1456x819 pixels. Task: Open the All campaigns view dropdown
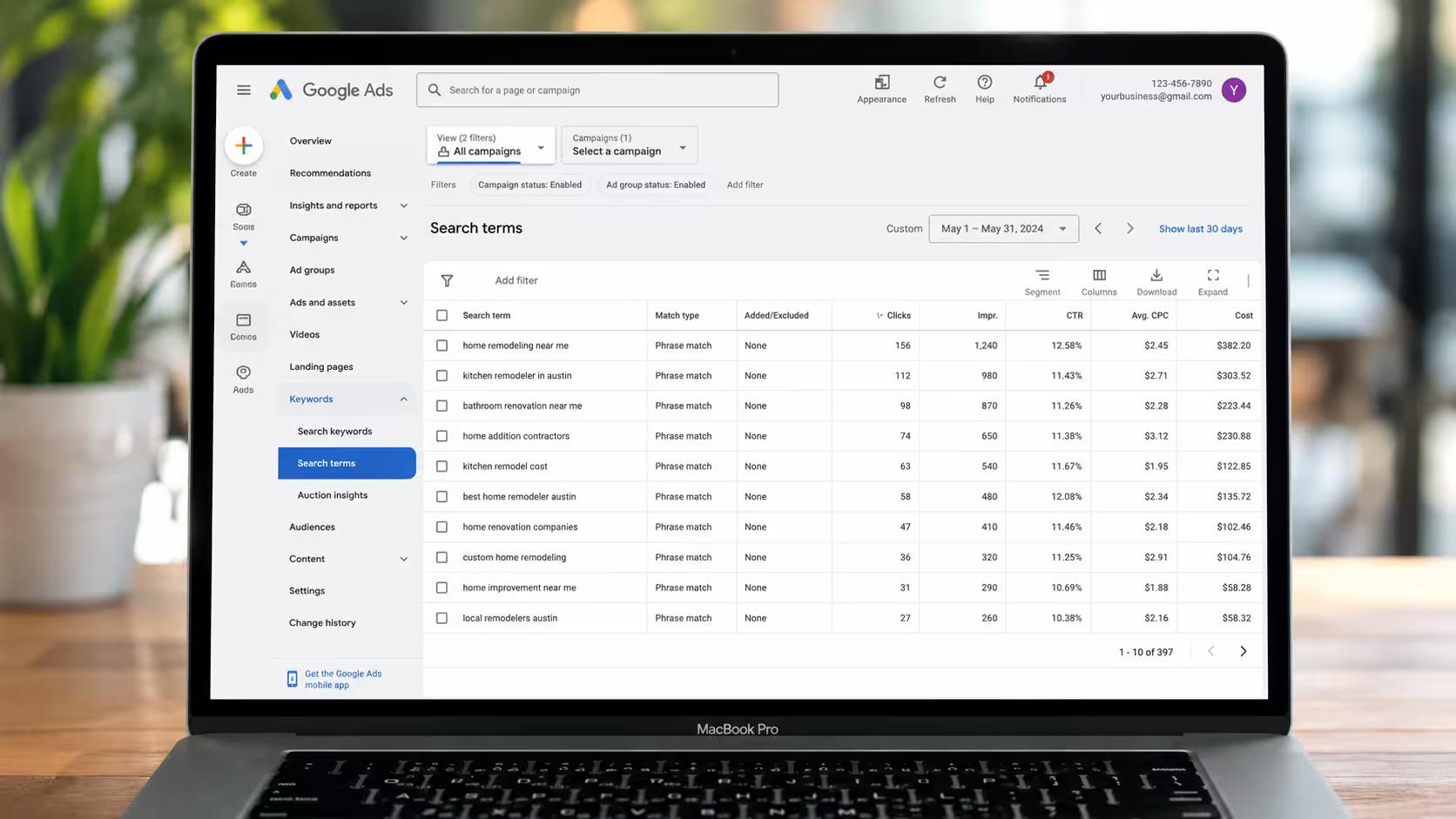(x=491, y=144)
